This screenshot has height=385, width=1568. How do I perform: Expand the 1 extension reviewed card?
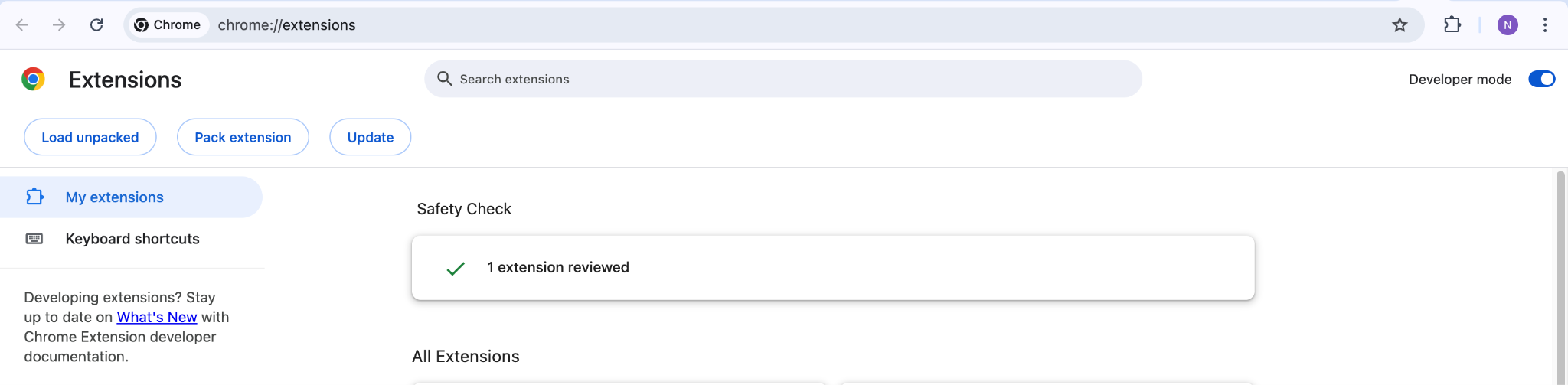[832, 268]
